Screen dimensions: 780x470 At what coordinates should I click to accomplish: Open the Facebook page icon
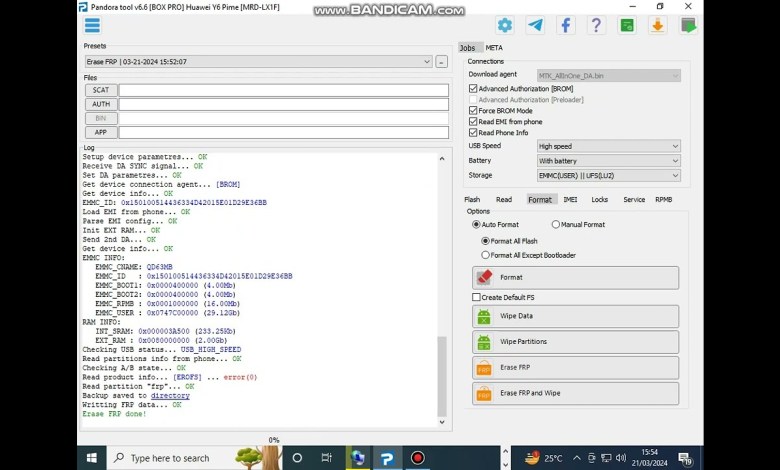click(x=566, y=25)
